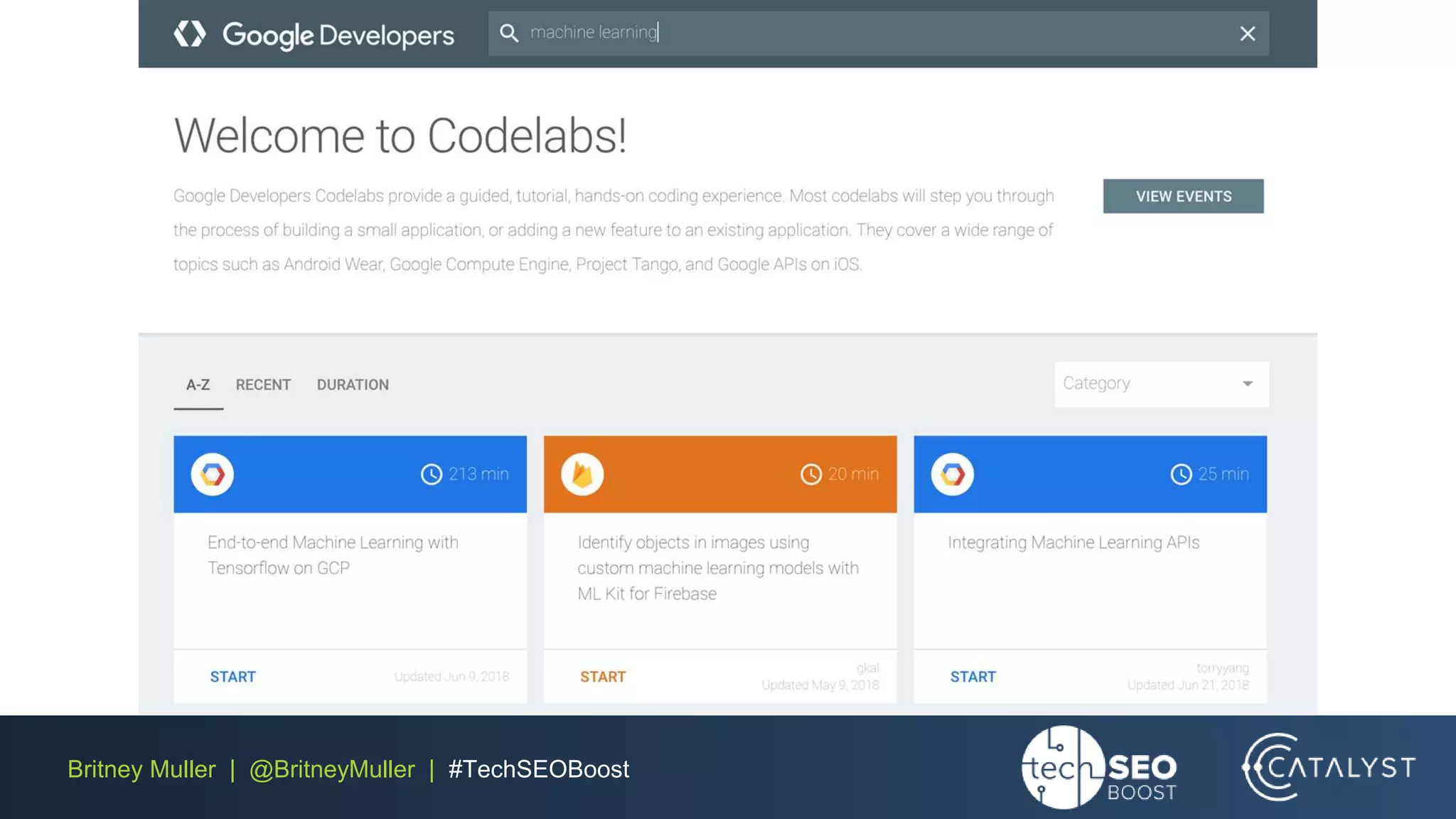1456x819 pixels.
Task: Start the ML Kit for Firebase codelab
Action: click(603, 677)
